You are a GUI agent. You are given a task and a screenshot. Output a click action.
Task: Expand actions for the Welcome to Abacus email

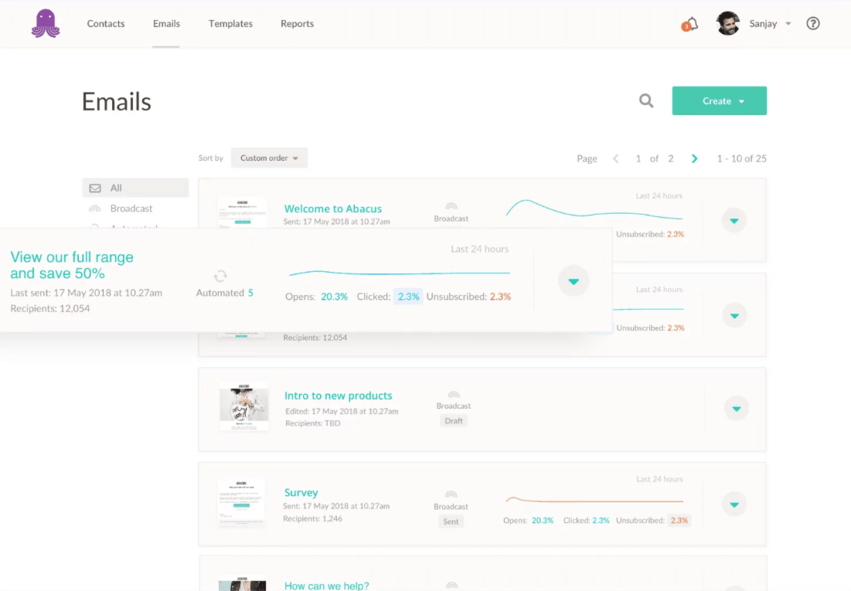coord(734,220)
